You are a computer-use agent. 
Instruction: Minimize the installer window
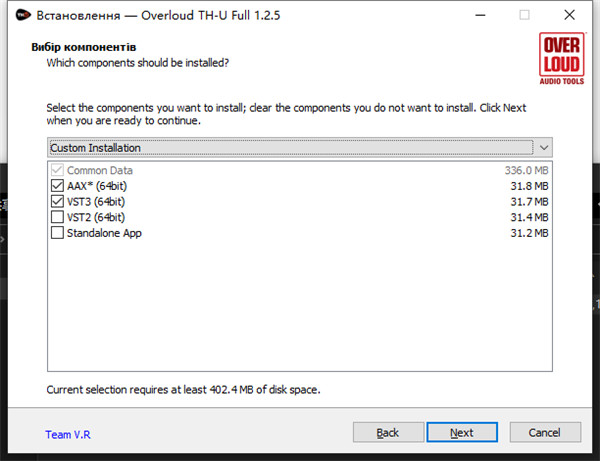(x=480, y=15)
